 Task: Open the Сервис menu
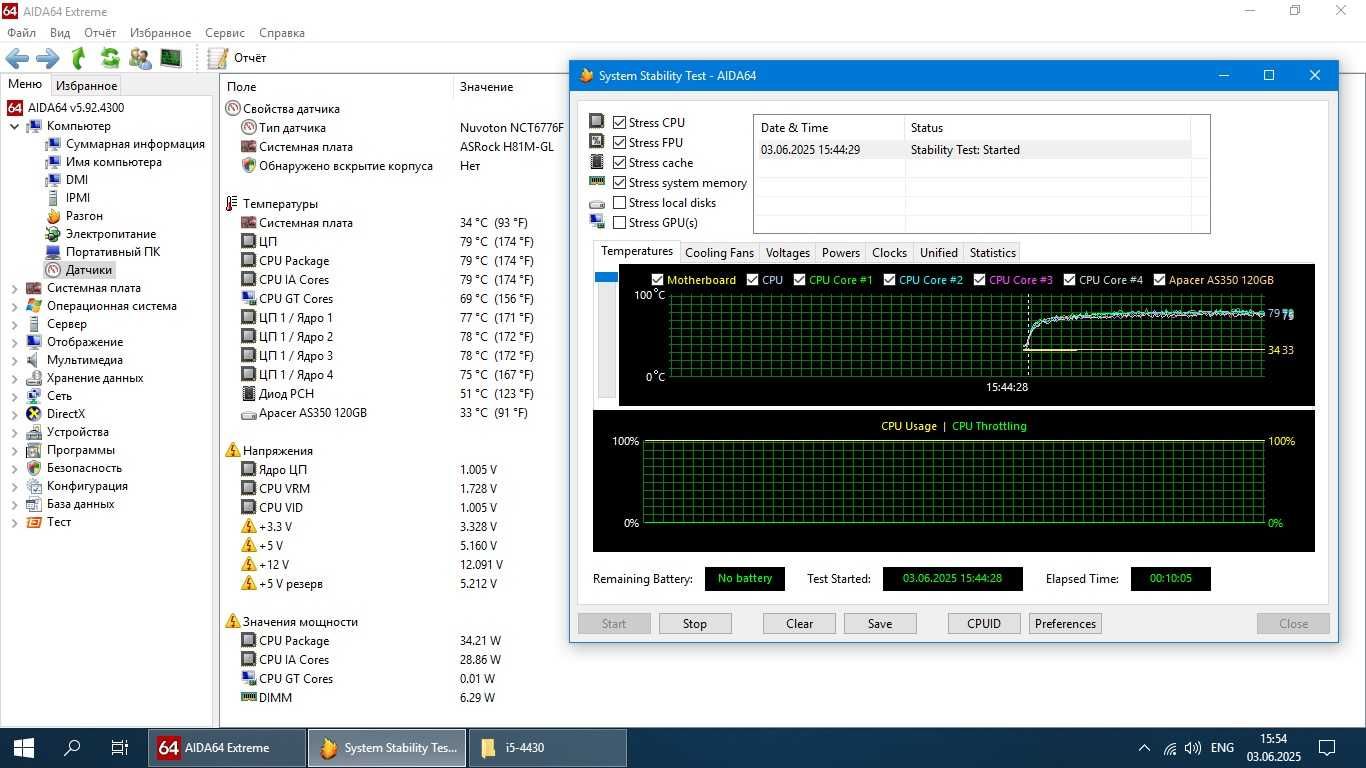(225, 33)
